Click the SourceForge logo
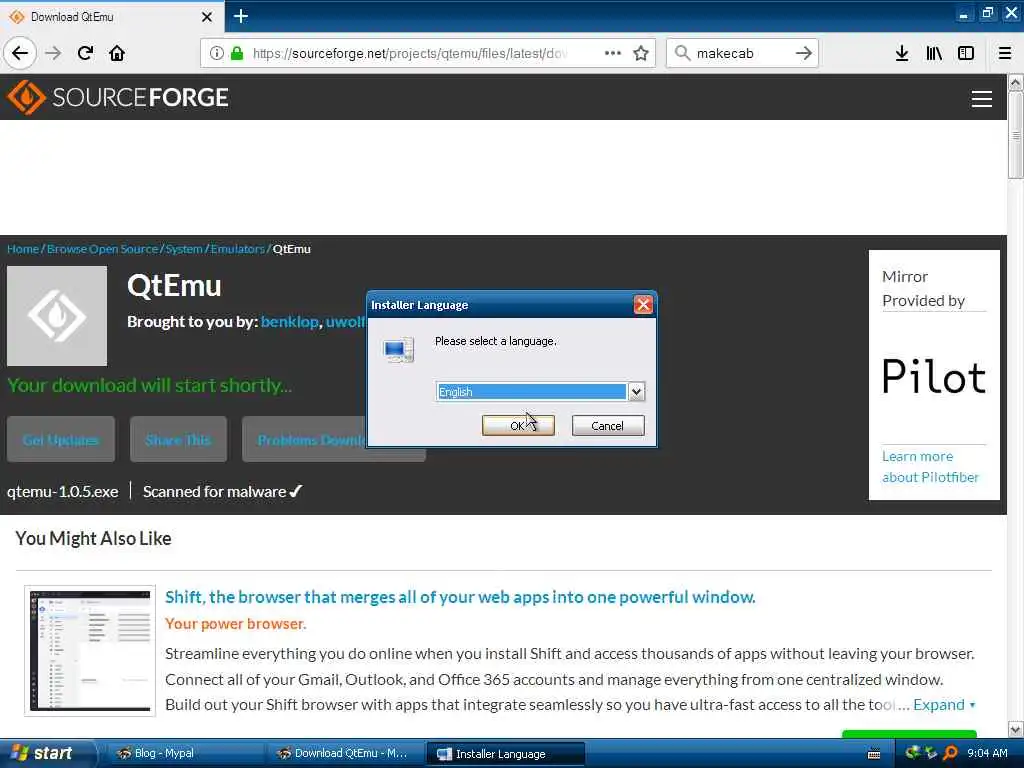The image size is (1024, 768). click(x=118, y=97)
